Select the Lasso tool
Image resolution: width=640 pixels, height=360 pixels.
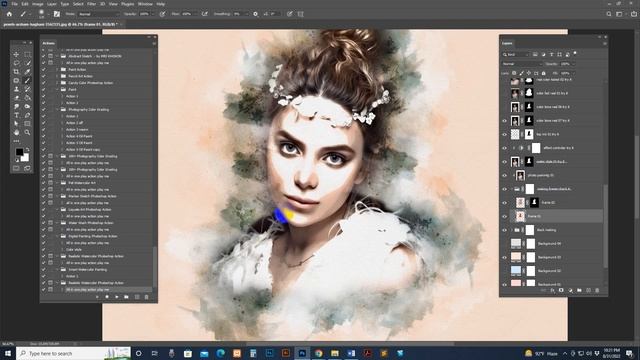[16, 63]
